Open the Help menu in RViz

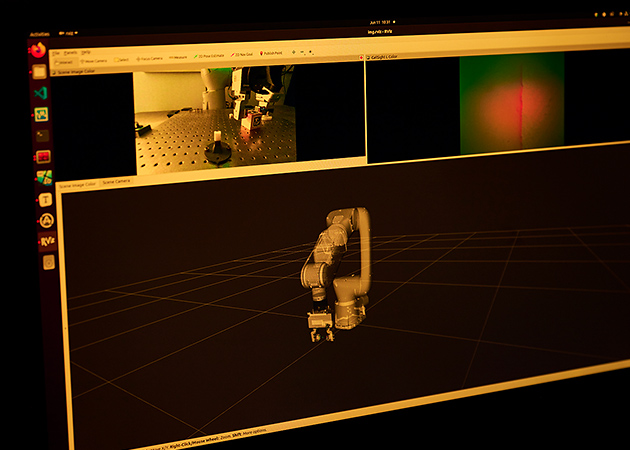point(86,52)
